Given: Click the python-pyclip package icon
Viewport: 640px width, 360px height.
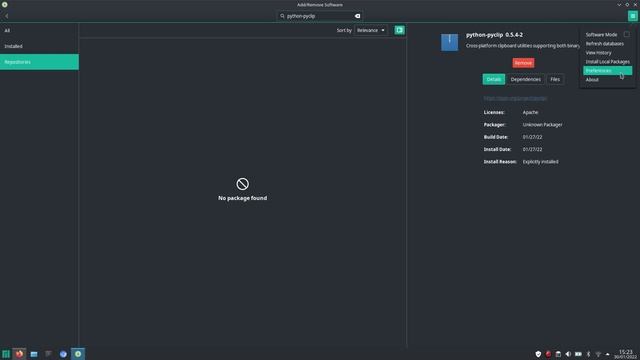Looking at the screenshot, I should (449, 42).
